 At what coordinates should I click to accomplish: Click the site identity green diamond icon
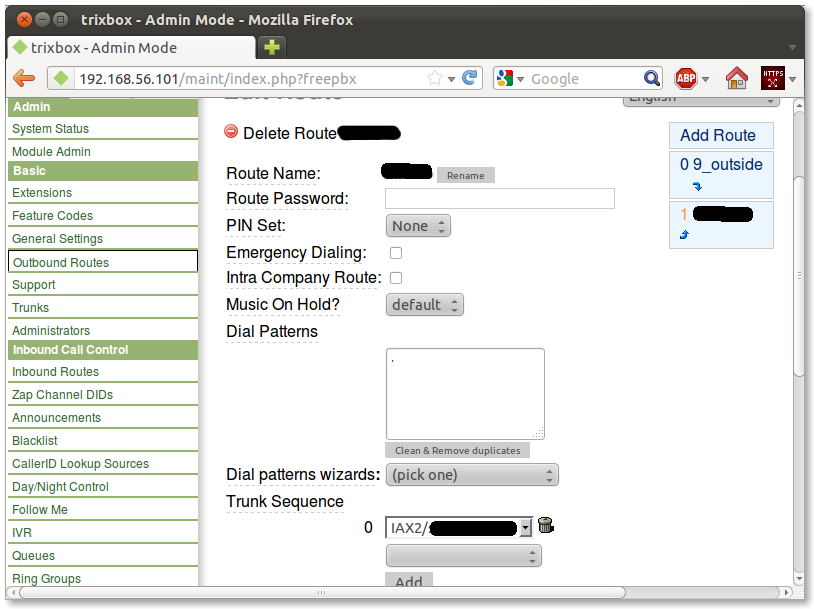[x=61, y=78]
